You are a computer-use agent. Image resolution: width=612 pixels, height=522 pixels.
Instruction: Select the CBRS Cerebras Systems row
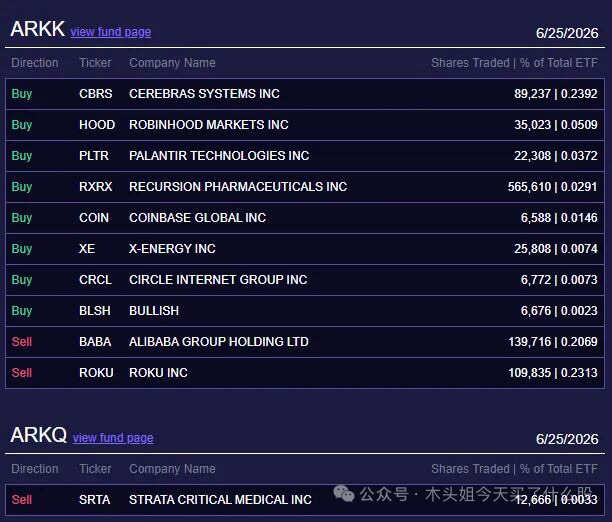tap(305, 94)
